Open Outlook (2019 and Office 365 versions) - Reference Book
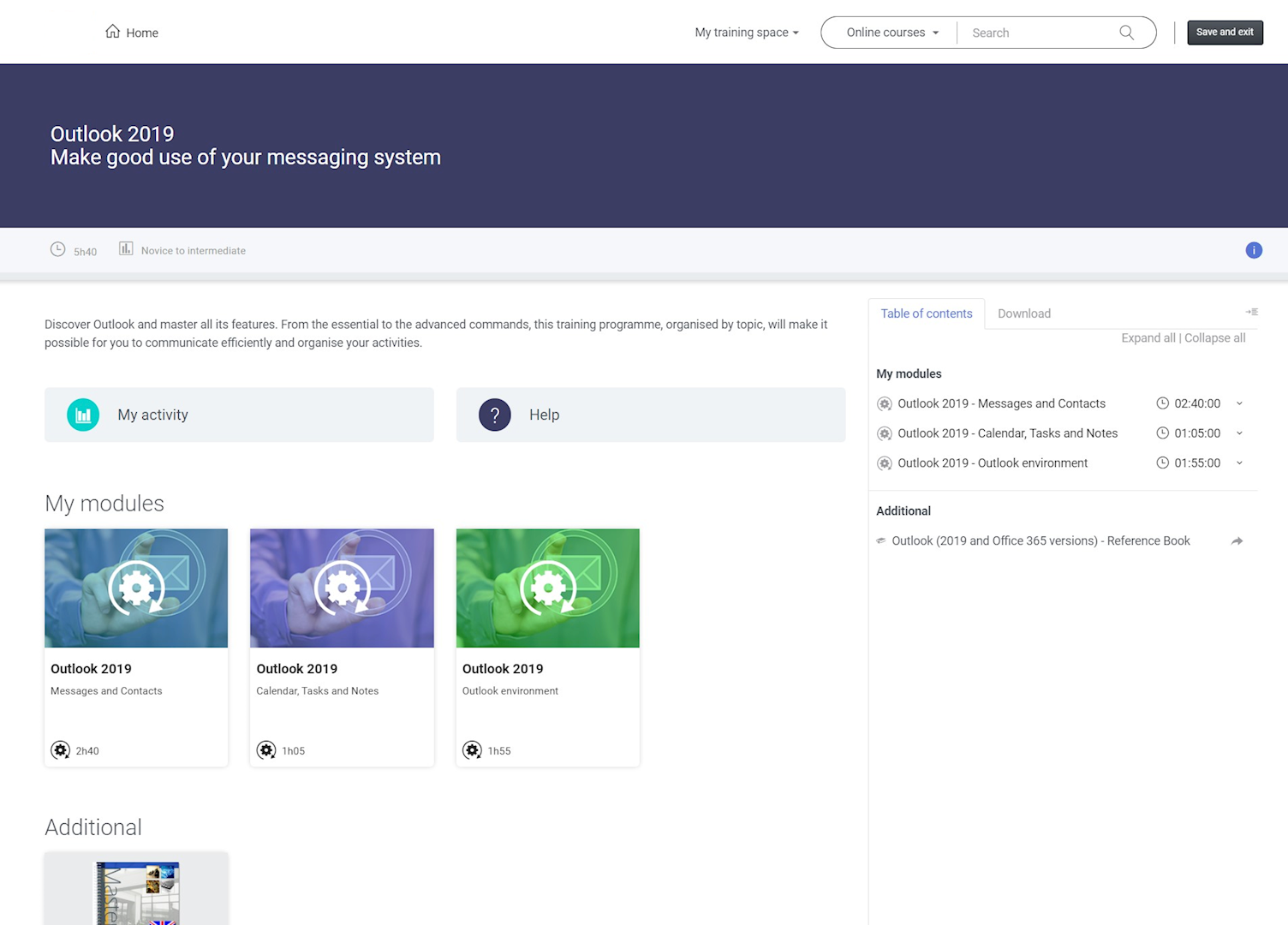 point(1041,541)
